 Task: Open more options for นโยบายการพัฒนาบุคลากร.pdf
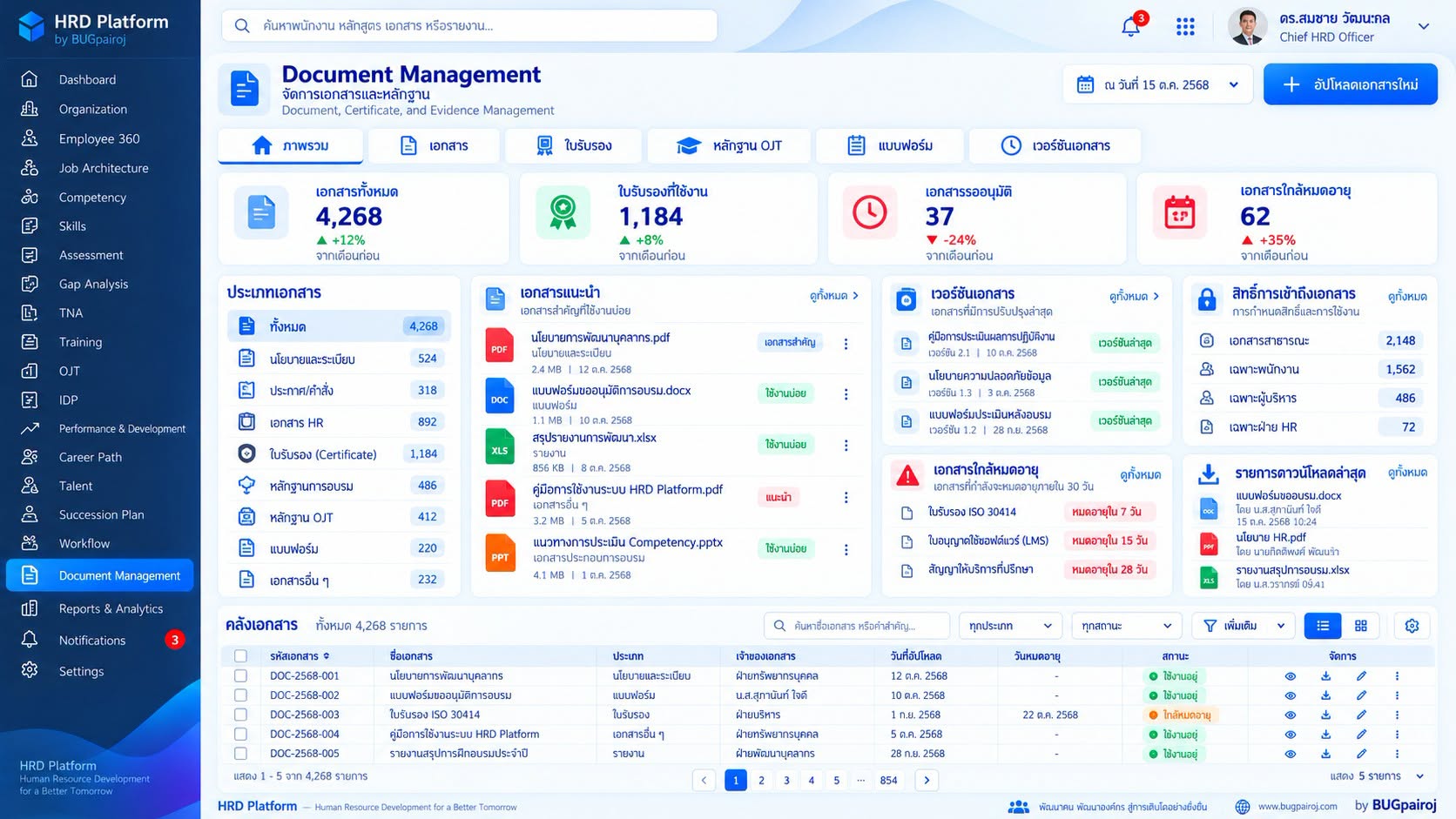[x=846, y=344]
